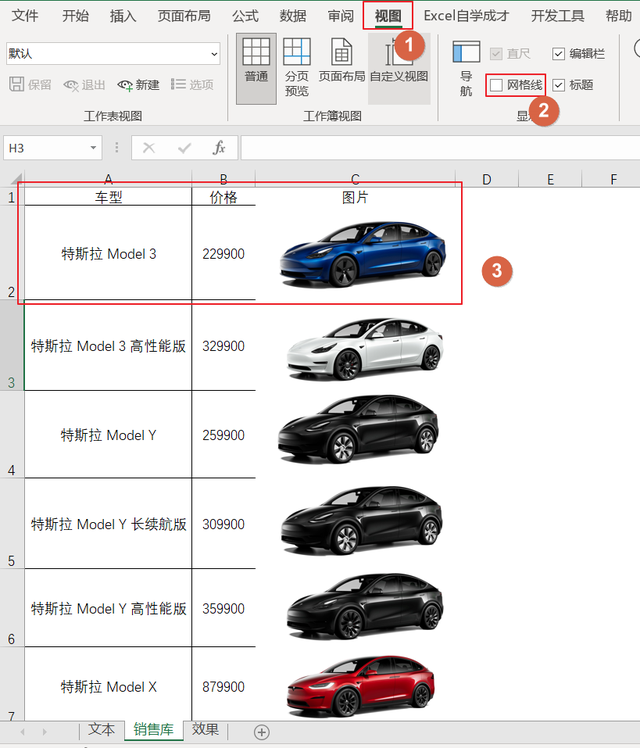Uncheck the Ruler (直尺) checkbox

click(x=496, y=53)
